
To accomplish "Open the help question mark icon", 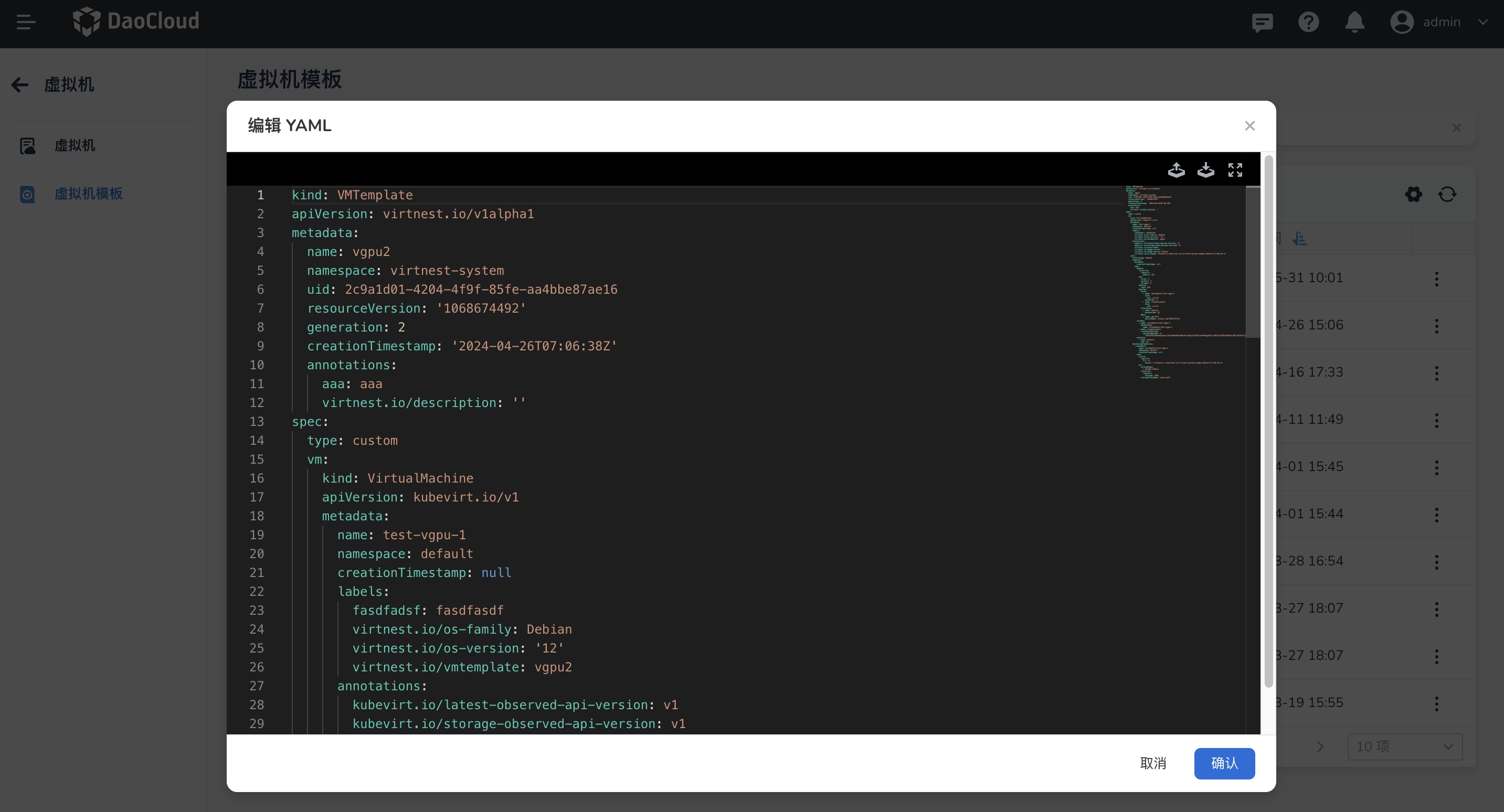I will pyautogui.click(x=1308, y=22).
